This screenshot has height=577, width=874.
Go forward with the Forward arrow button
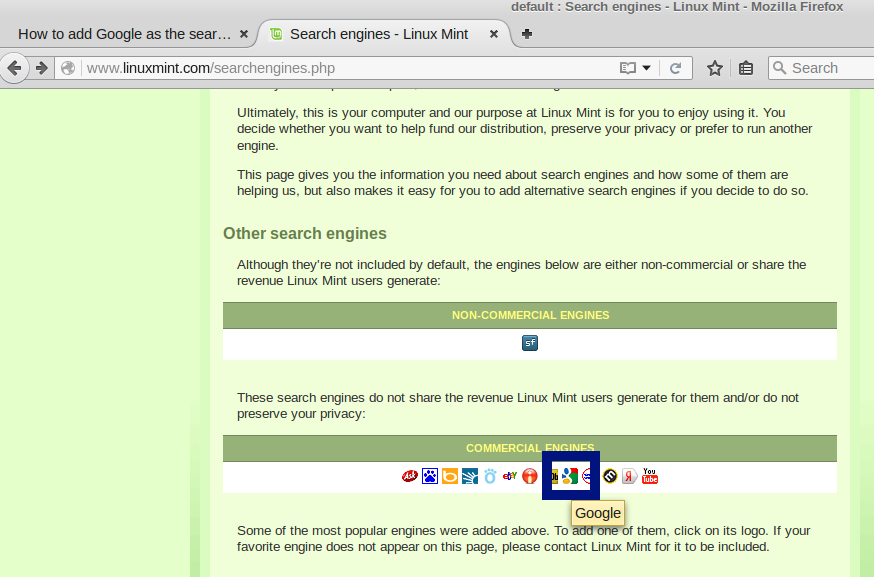(x=41, y=68)
